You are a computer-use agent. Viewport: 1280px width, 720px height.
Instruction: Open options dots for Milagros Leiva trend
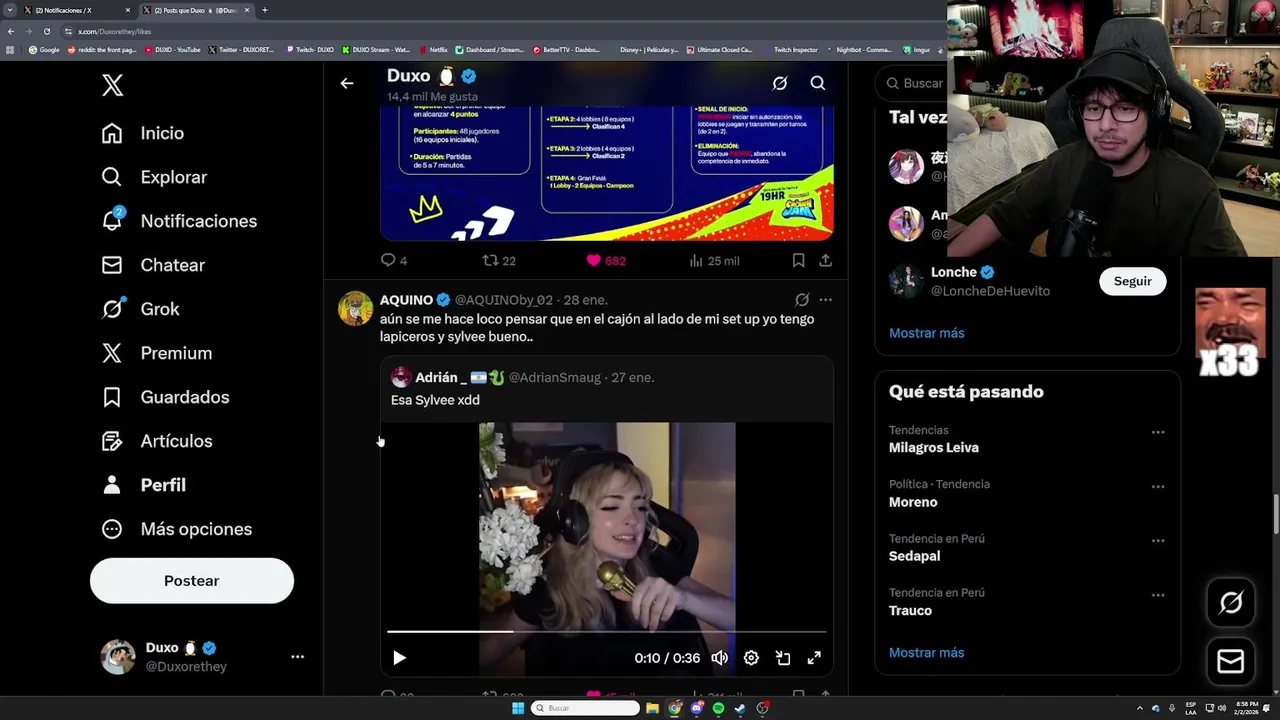point(1158,433)
